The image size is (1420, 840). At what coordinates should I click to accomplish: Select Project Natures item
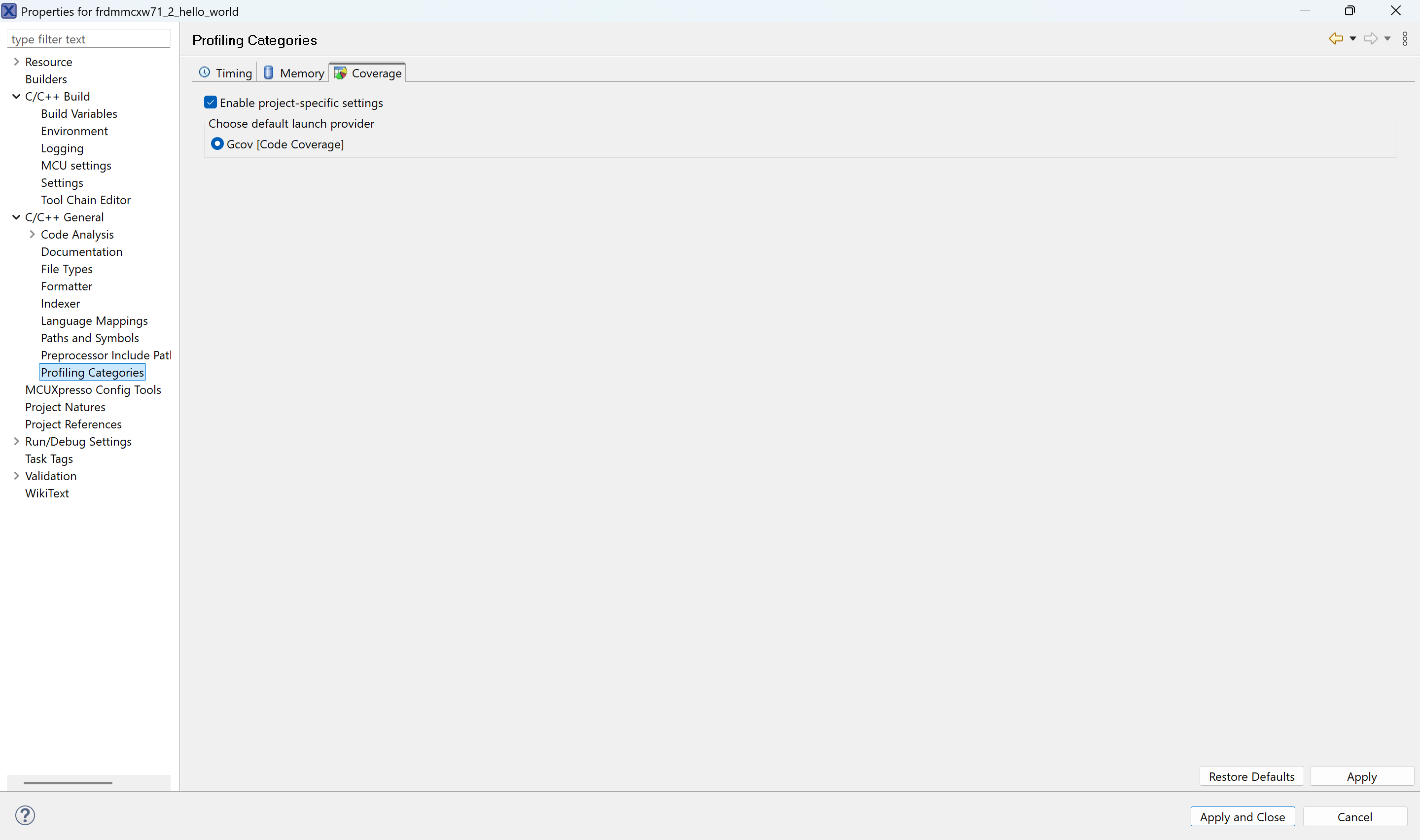point(65,407)
